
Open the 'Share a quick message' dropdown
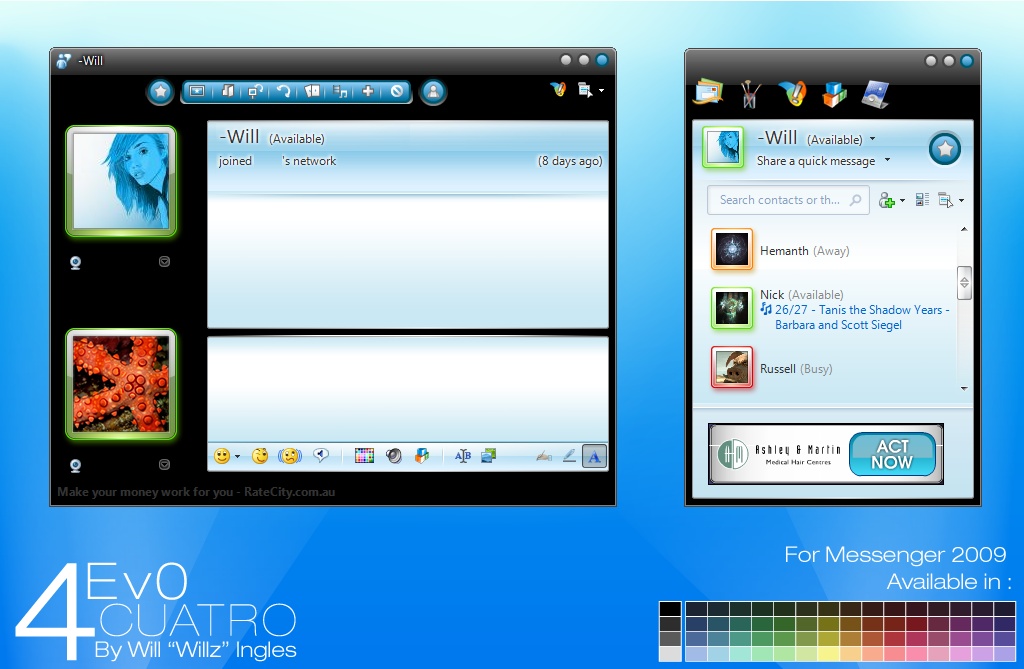pyautogui.click(x=888, y=160)
